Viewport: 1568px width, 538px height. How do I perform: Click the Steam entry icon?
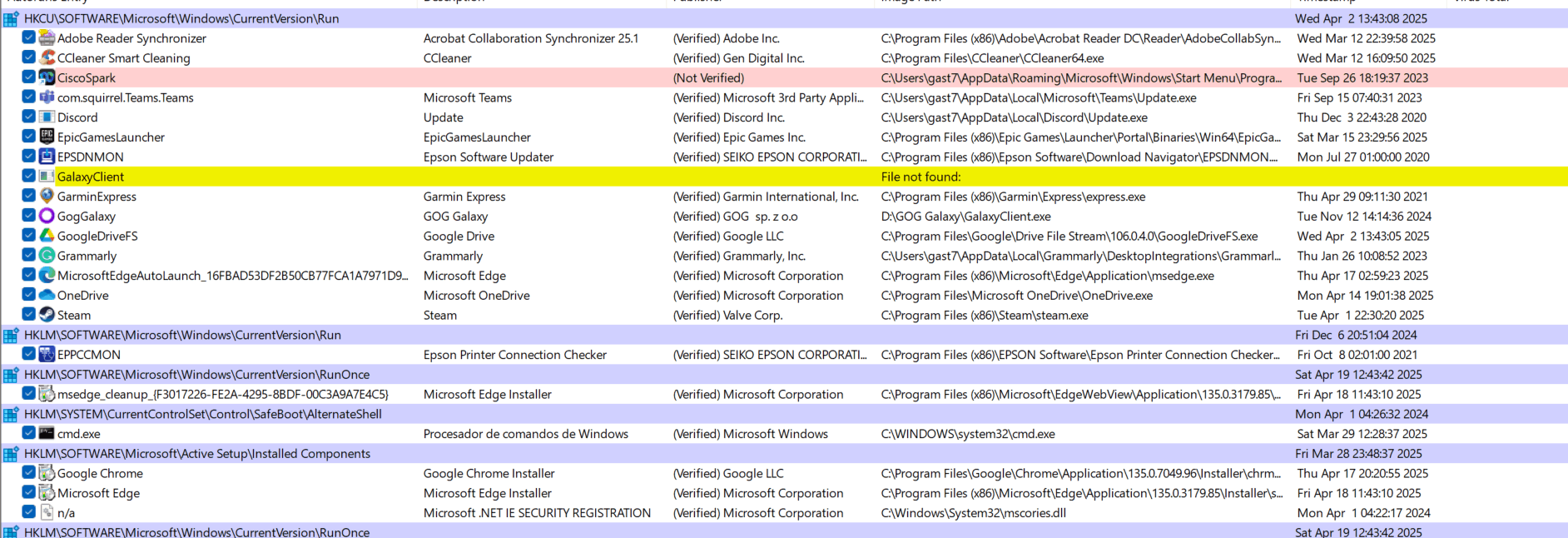click(x=47, y=315)
